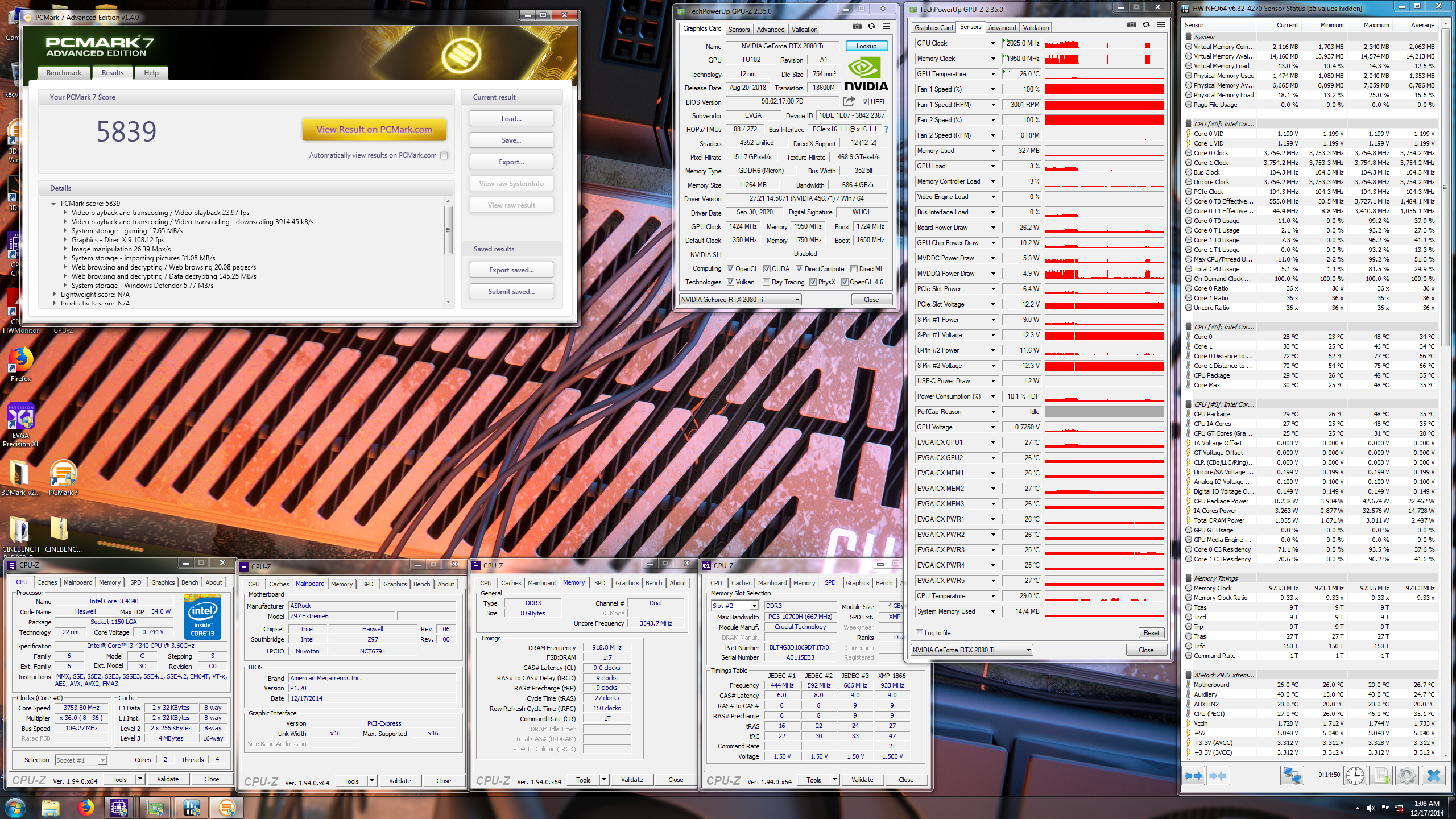Open Slot #2 dropdown in CPU-Z SPD
The height and width of the screenshot is (819, 1456).
(x=735, y=606)
